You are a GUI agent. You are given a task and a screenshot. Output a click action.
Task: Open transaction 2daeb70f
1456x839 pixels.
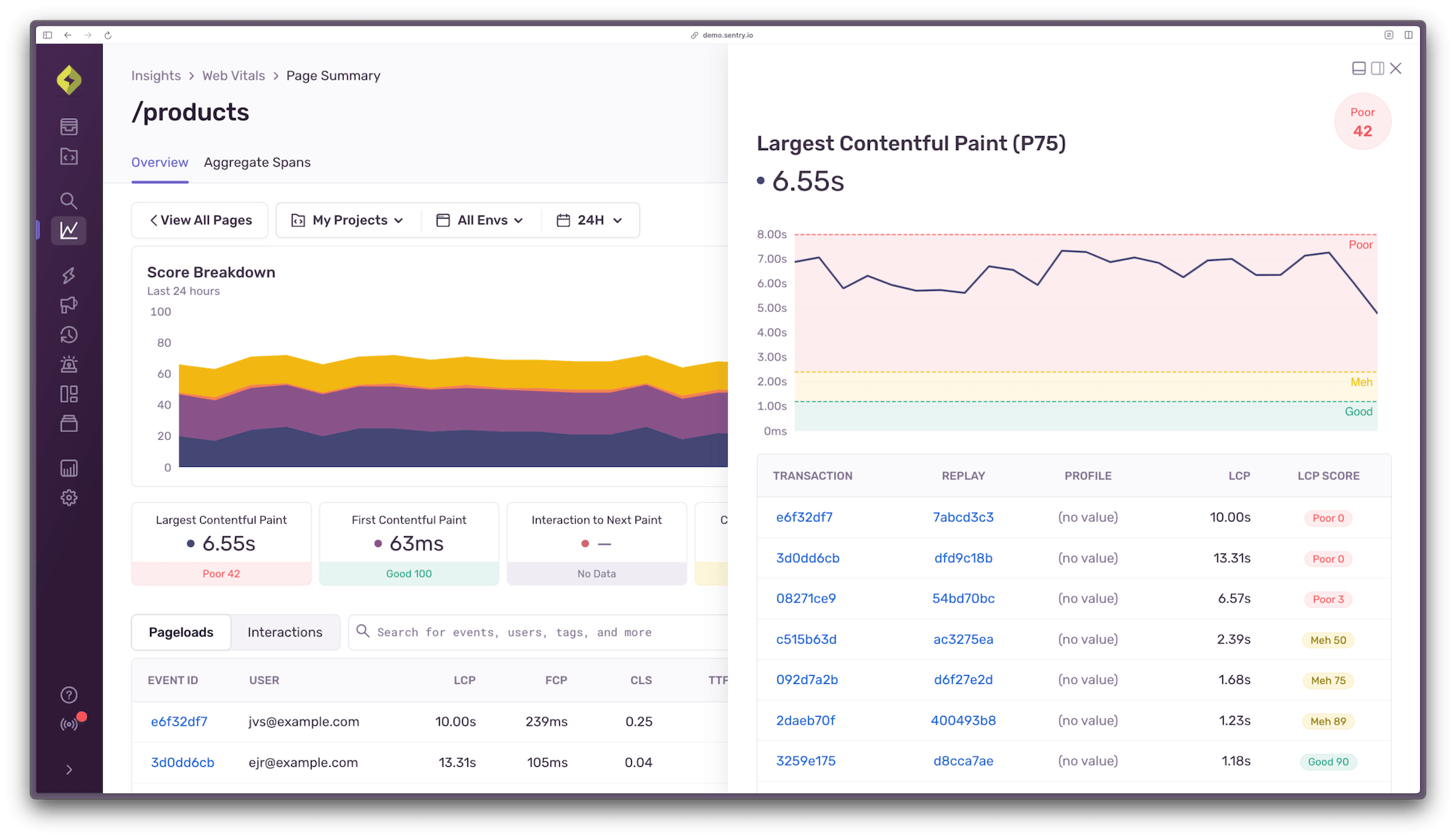click(x=806, y=720)
